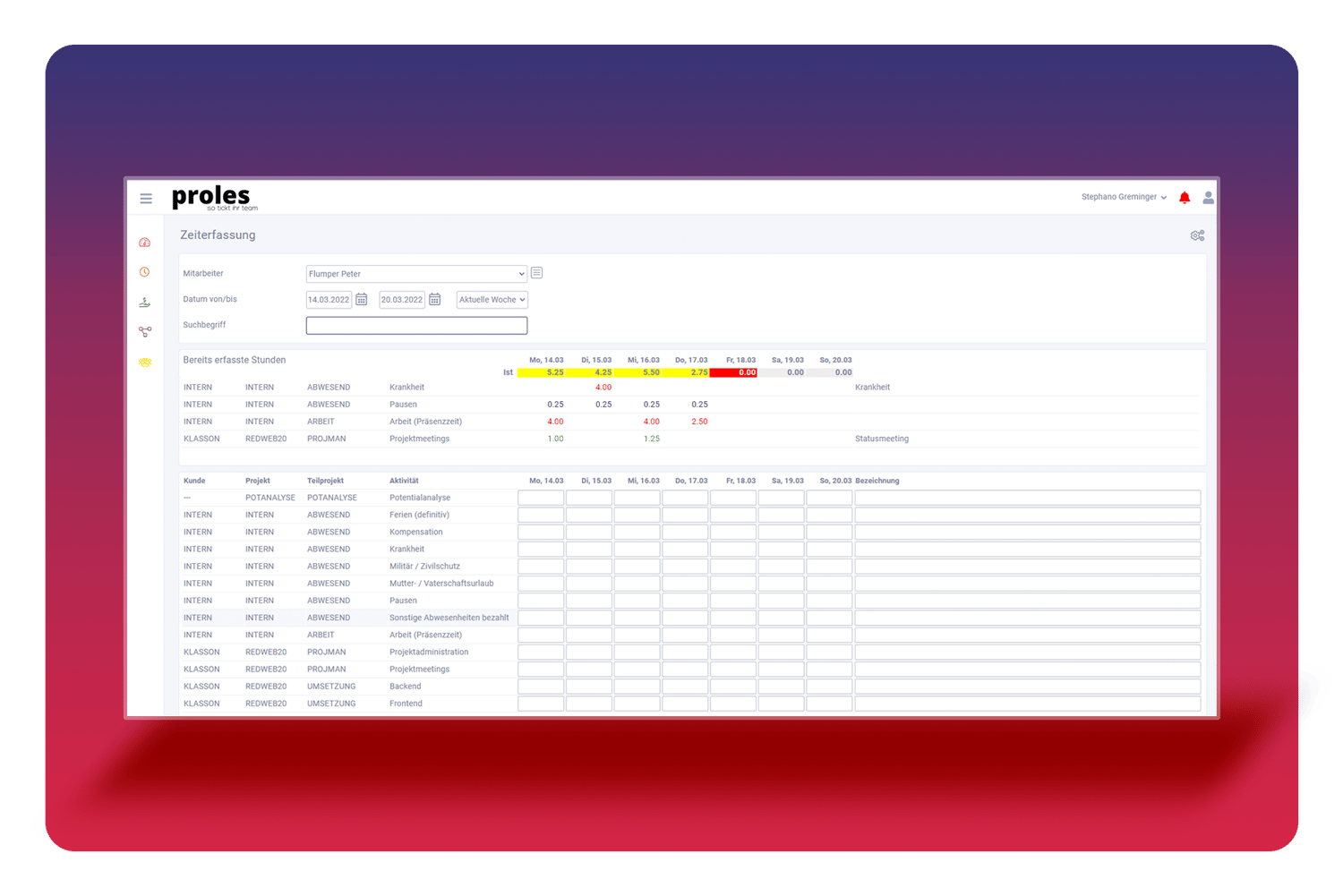Click the Teilprojekt column header
The height and width of the screenshot is (896, 1343).
(x=325, y=481)
